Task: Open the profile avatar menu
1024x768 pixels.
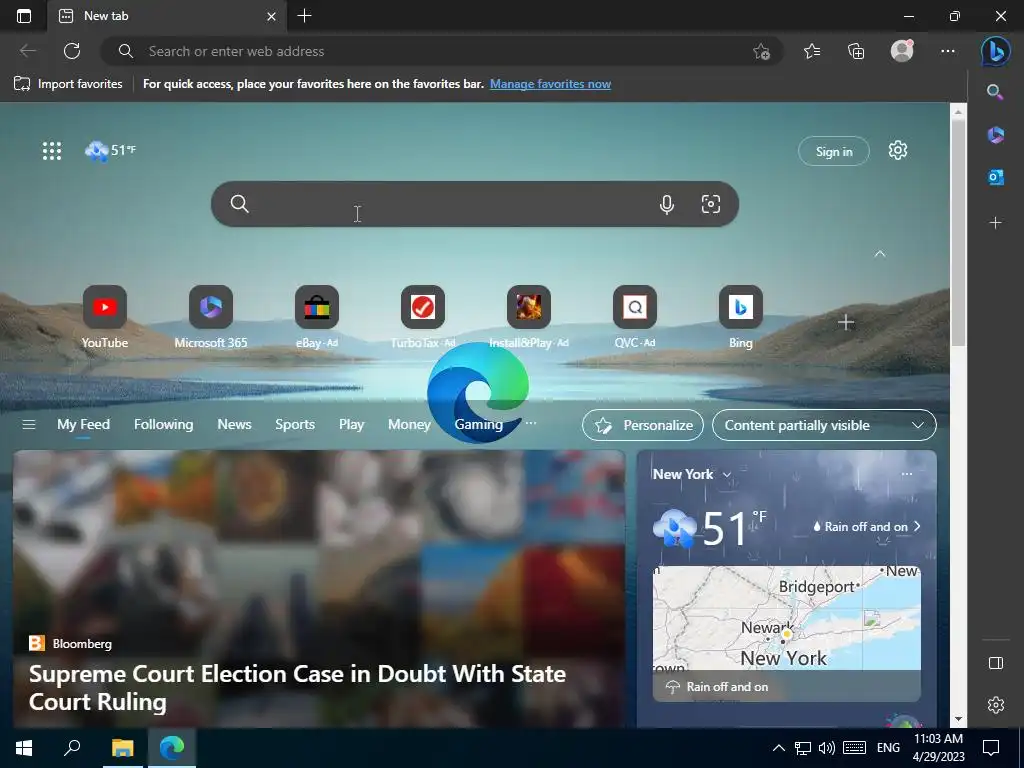Action: click(x=902, y=51)
